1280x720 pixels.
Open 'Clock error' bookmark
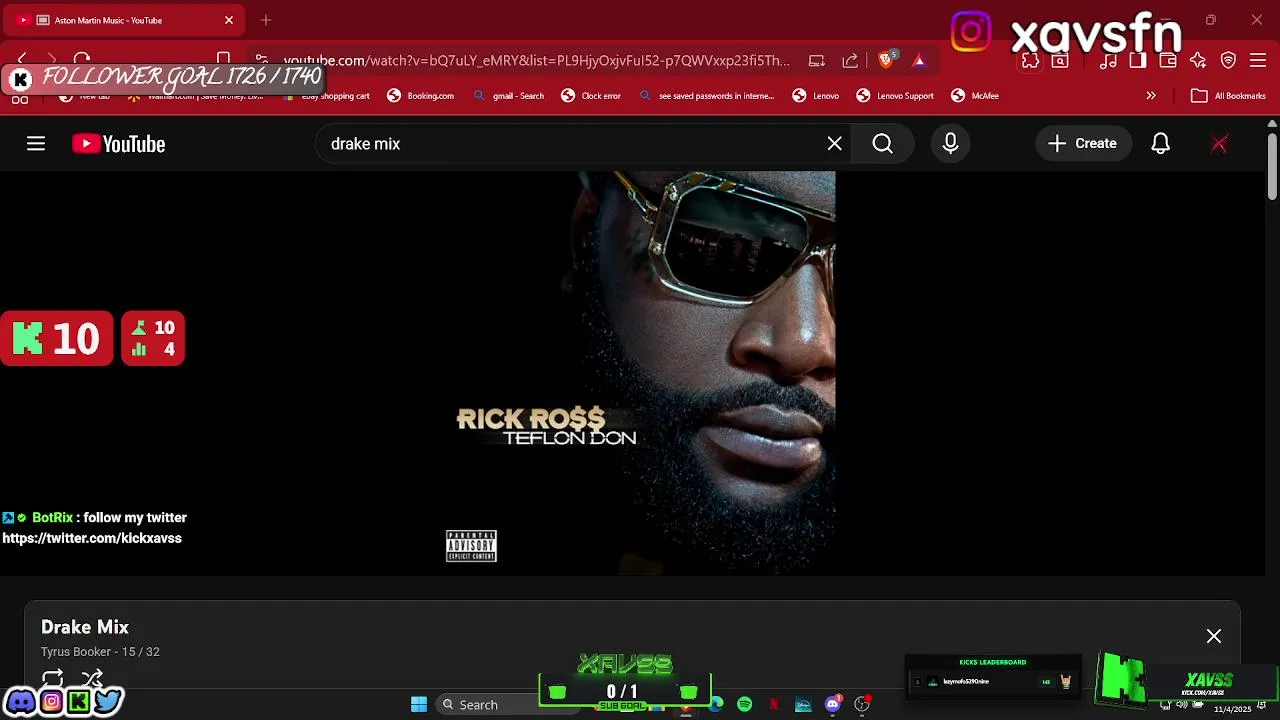591,96
